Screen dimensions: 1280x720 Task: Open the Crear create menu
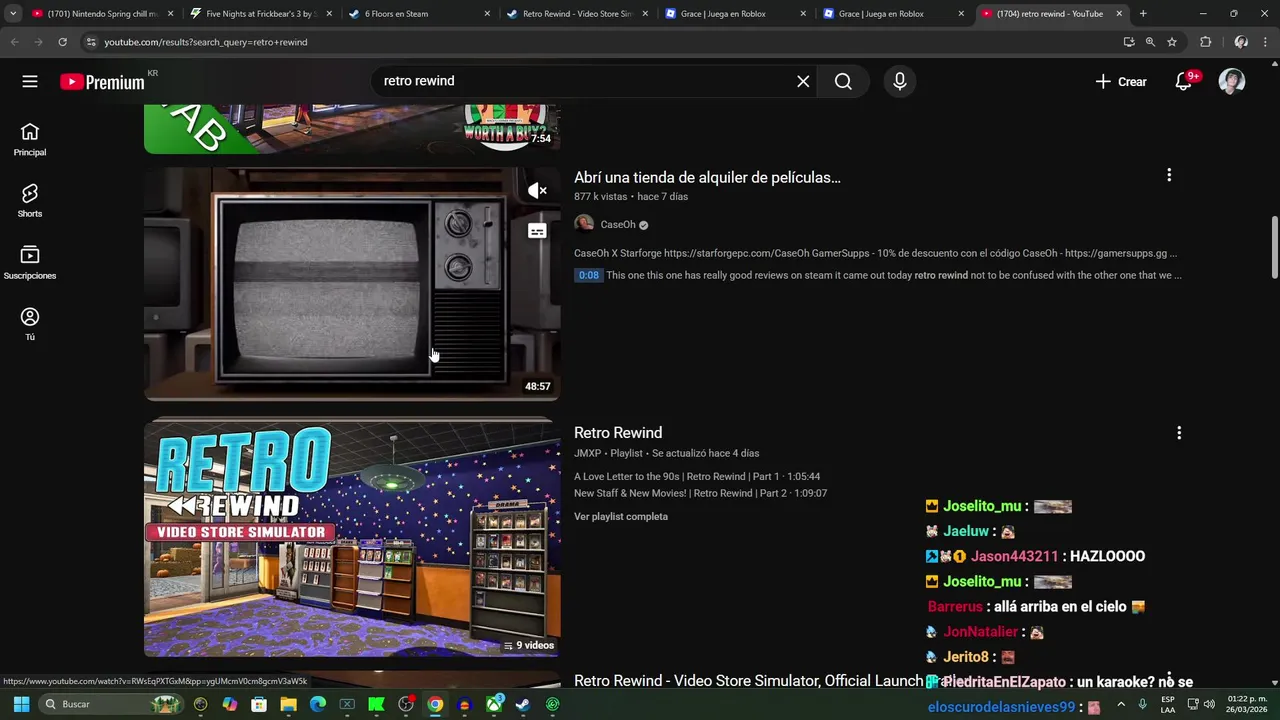[1121, 81]
